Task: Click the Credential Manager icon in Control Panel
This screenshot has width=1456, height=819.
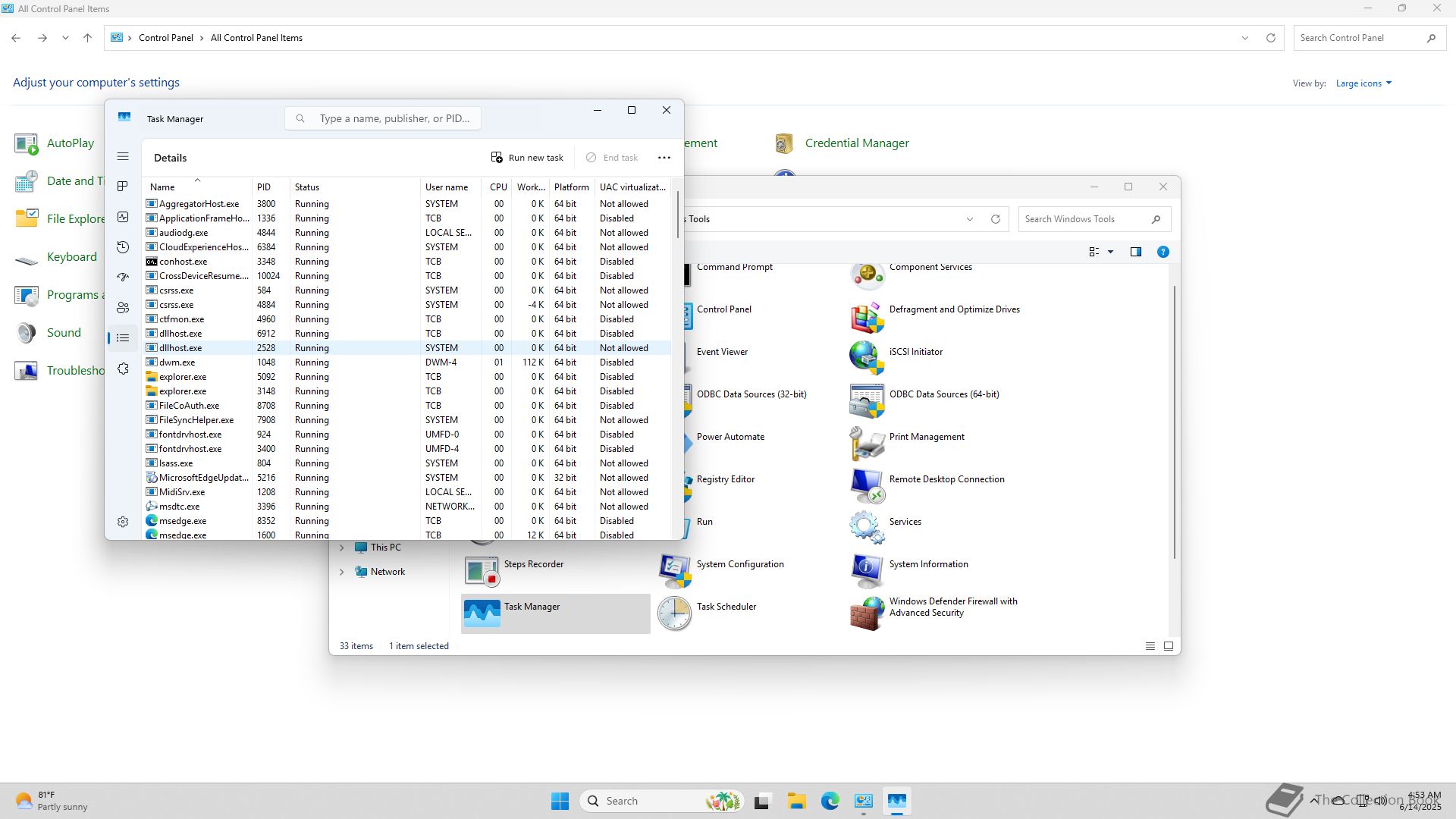Action: click(x=784, y=143)
